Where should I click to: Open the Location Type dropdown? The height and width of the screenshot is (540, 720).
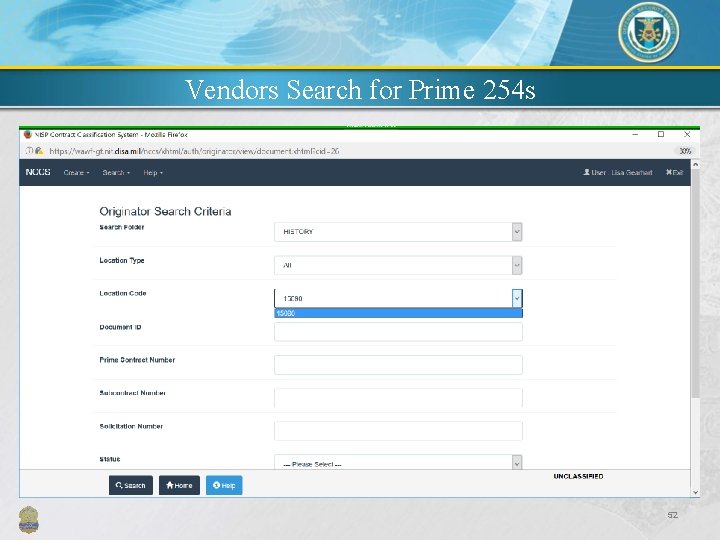(x=398, y=265)
